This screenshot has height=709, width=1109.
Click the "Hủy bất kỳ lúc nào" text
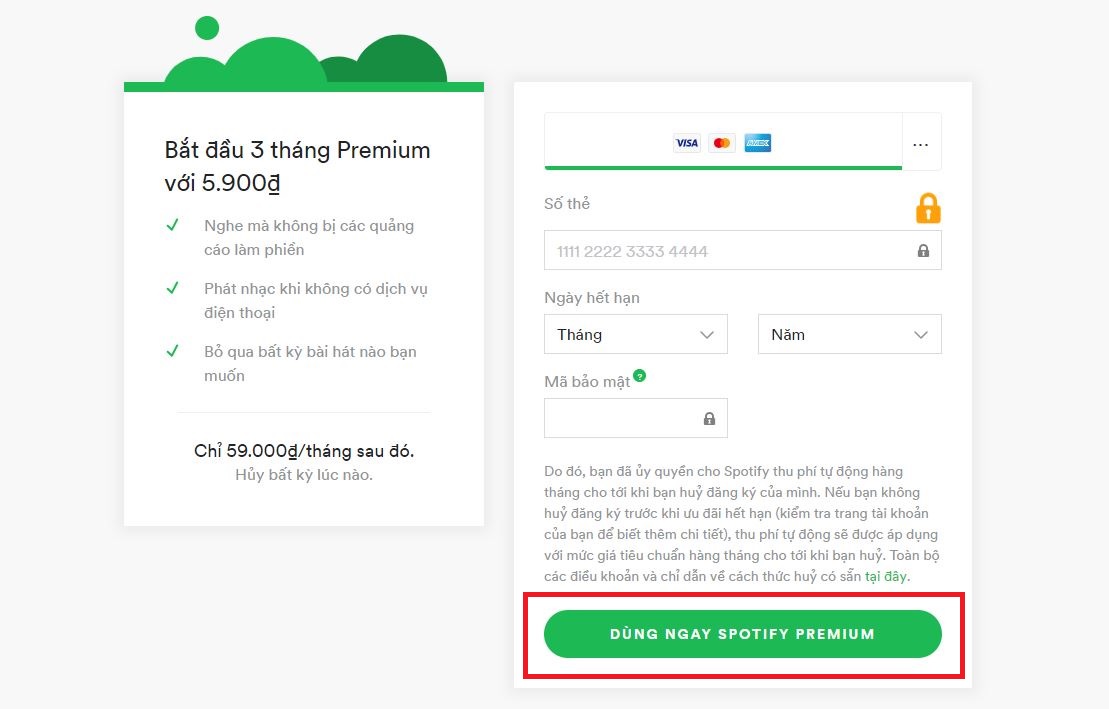click(x=304, y=475)
